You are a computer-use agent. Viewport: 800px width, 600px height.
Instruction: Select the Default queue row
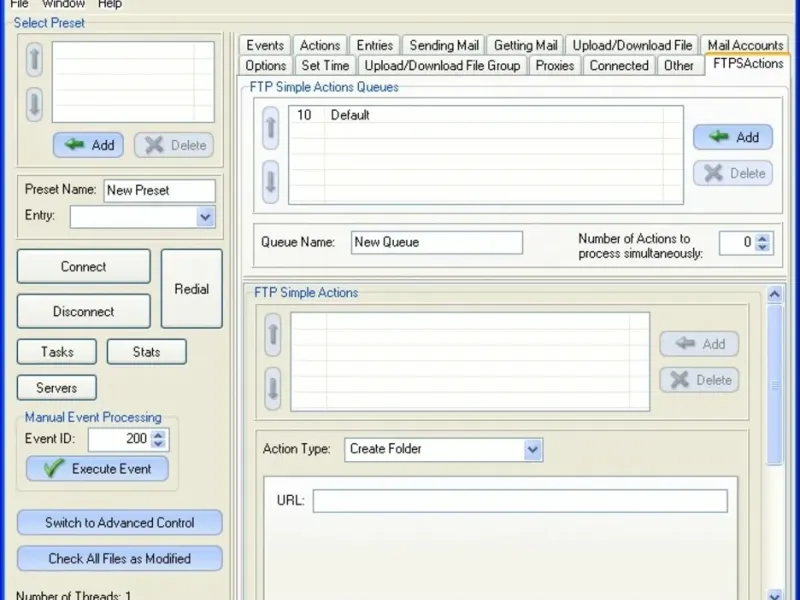tap(486, 115)
